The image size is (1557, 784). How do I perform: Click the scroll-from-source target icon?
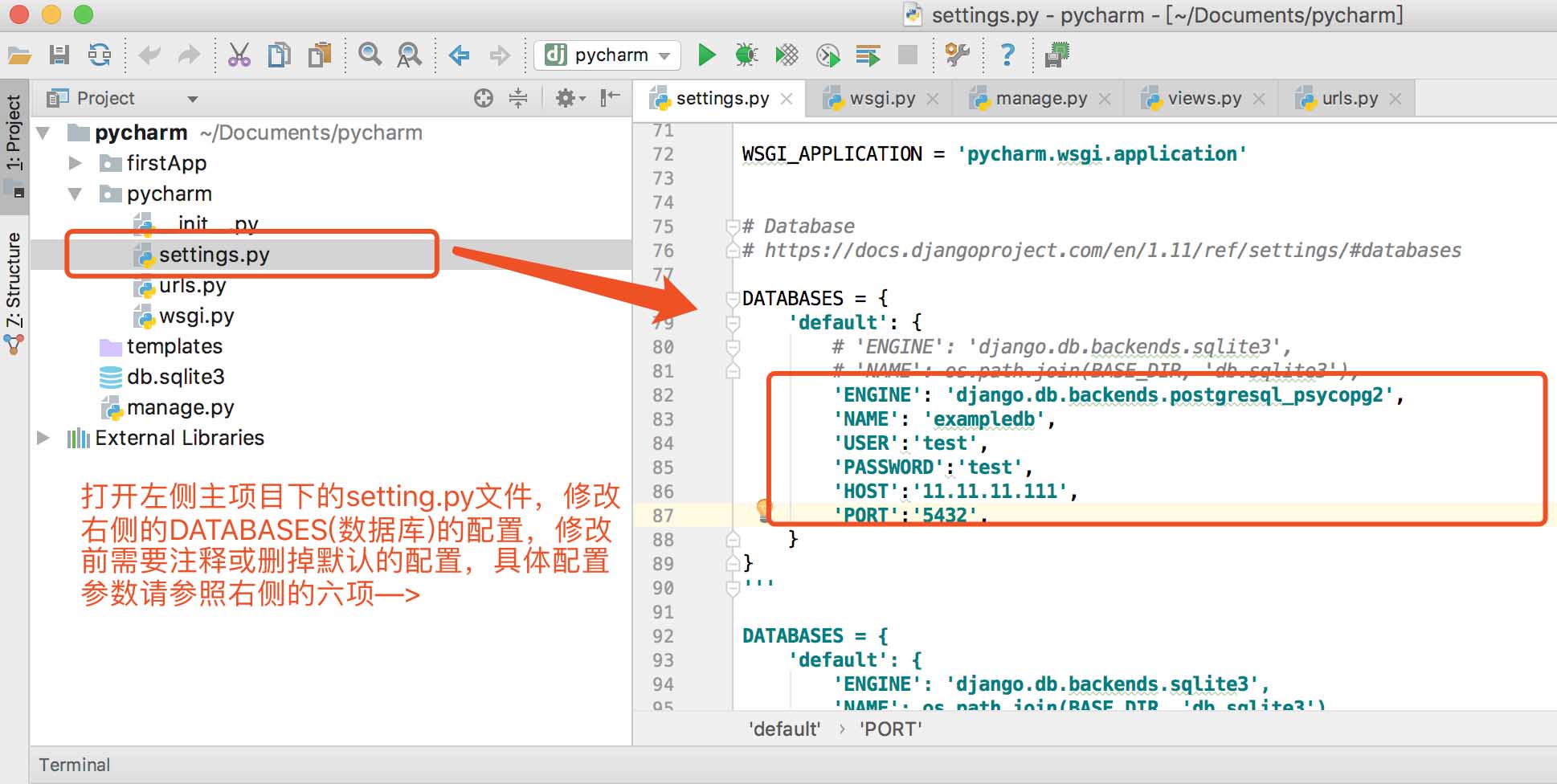[483, 98]
